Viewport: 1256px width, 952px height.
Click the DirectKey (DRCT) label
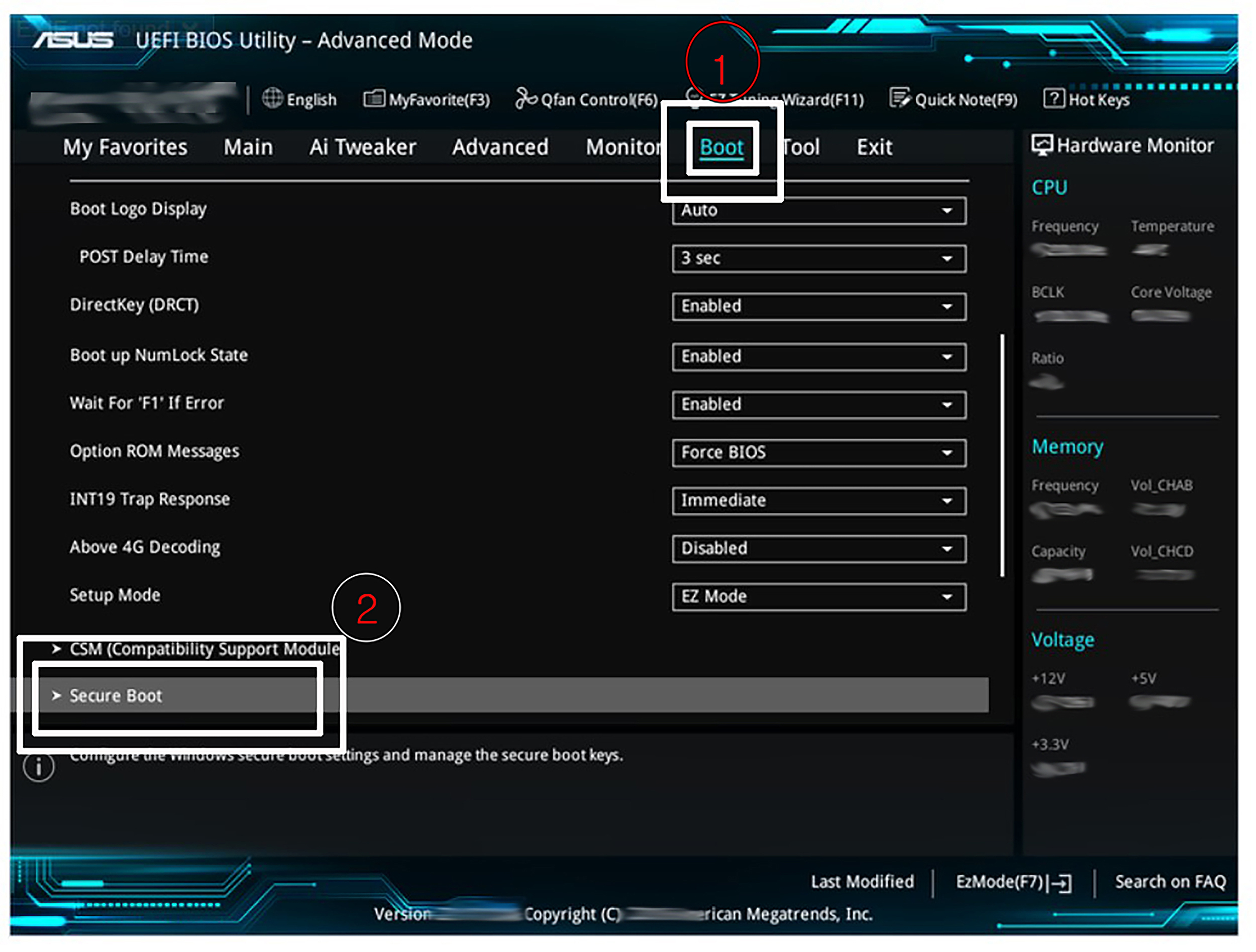coord(135,305)
